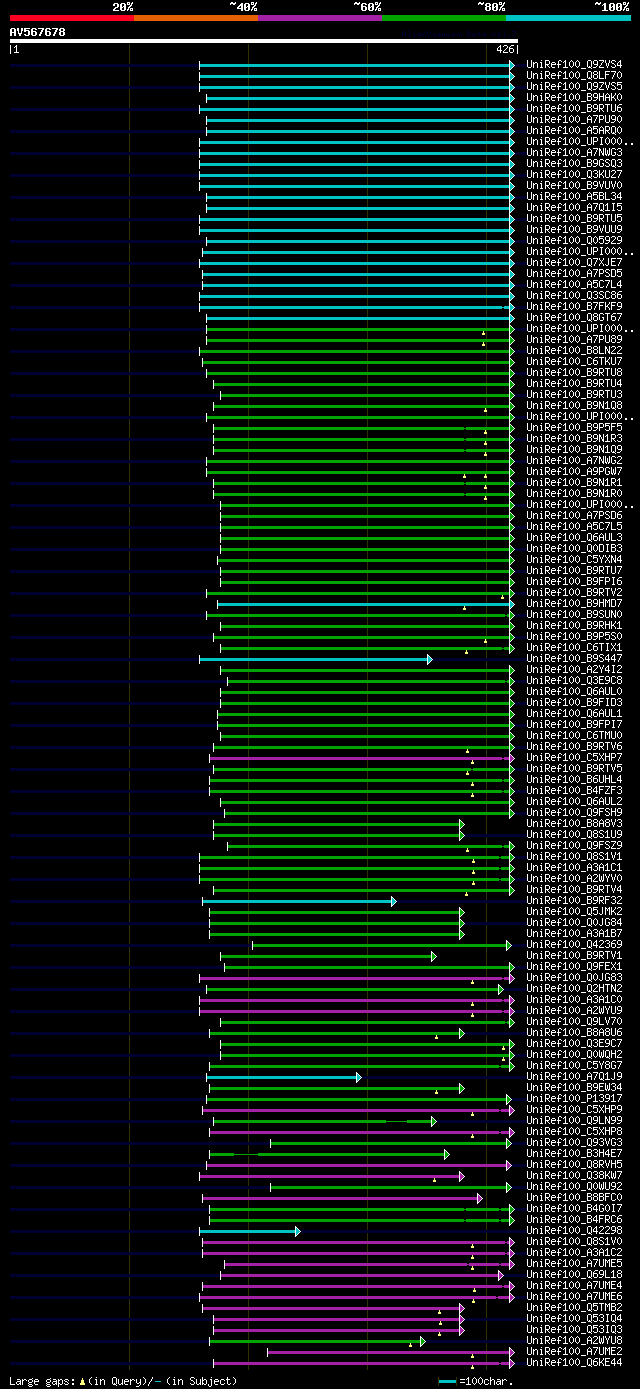Select the UniRef100_Q42369 label
Viewport: 640px width, 1389px height.
(575, 944)
